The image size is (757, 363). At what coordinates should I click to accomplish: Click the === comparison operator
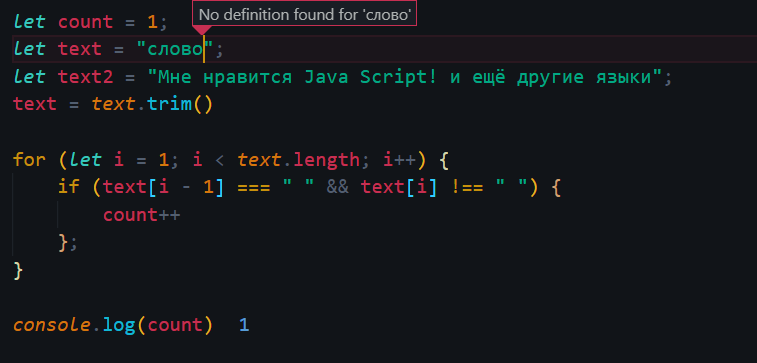pos(253,187)
